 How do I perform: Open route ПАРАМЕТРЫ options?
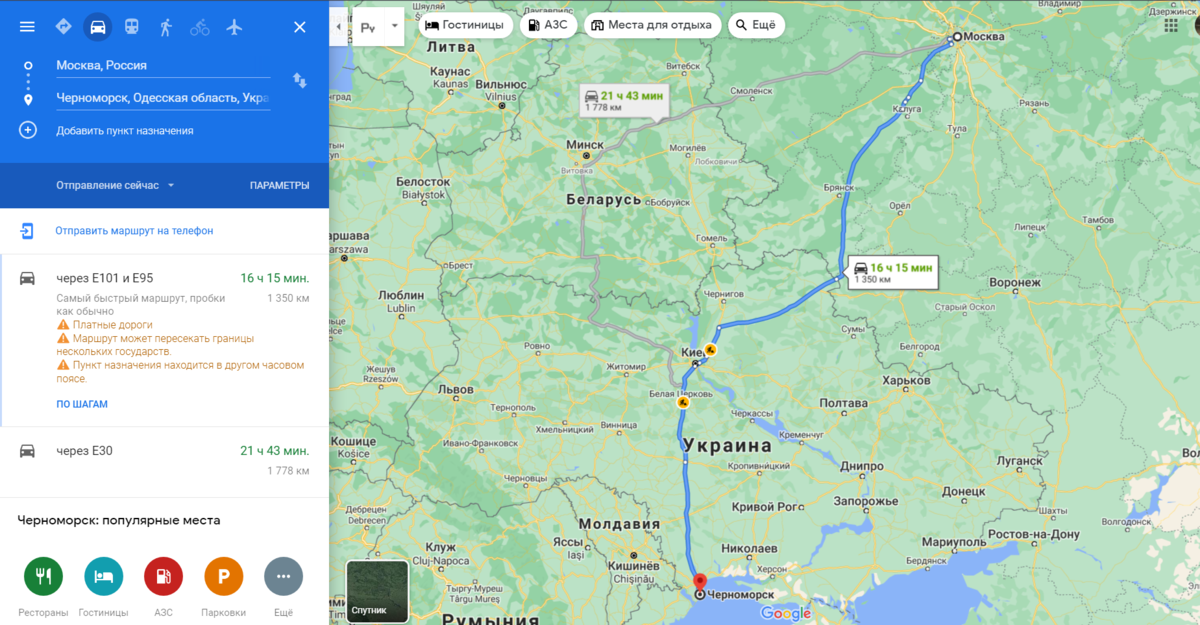pos(279,186)
